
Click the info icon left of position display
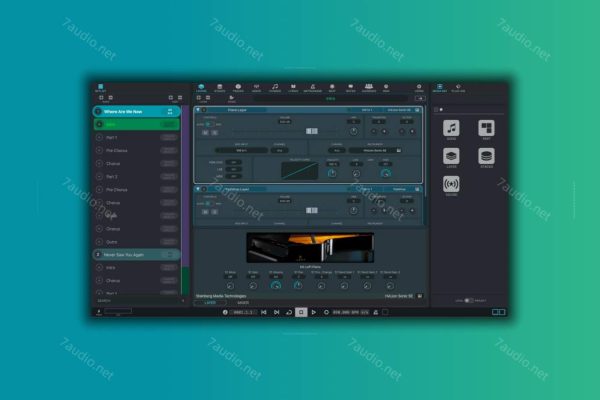click(225, 312)
